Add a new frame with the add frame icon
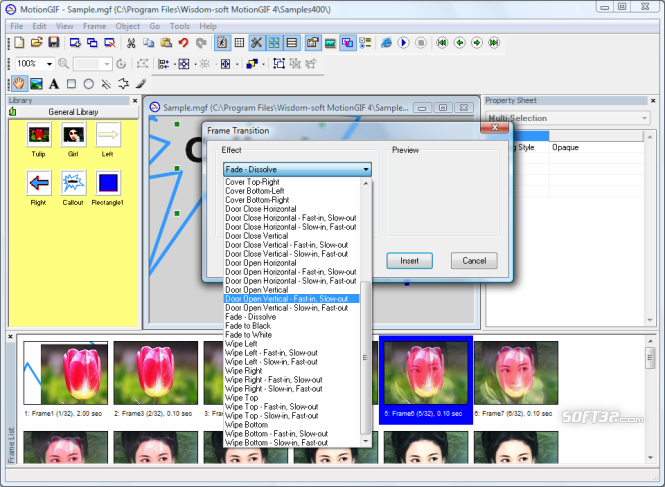 75,43
